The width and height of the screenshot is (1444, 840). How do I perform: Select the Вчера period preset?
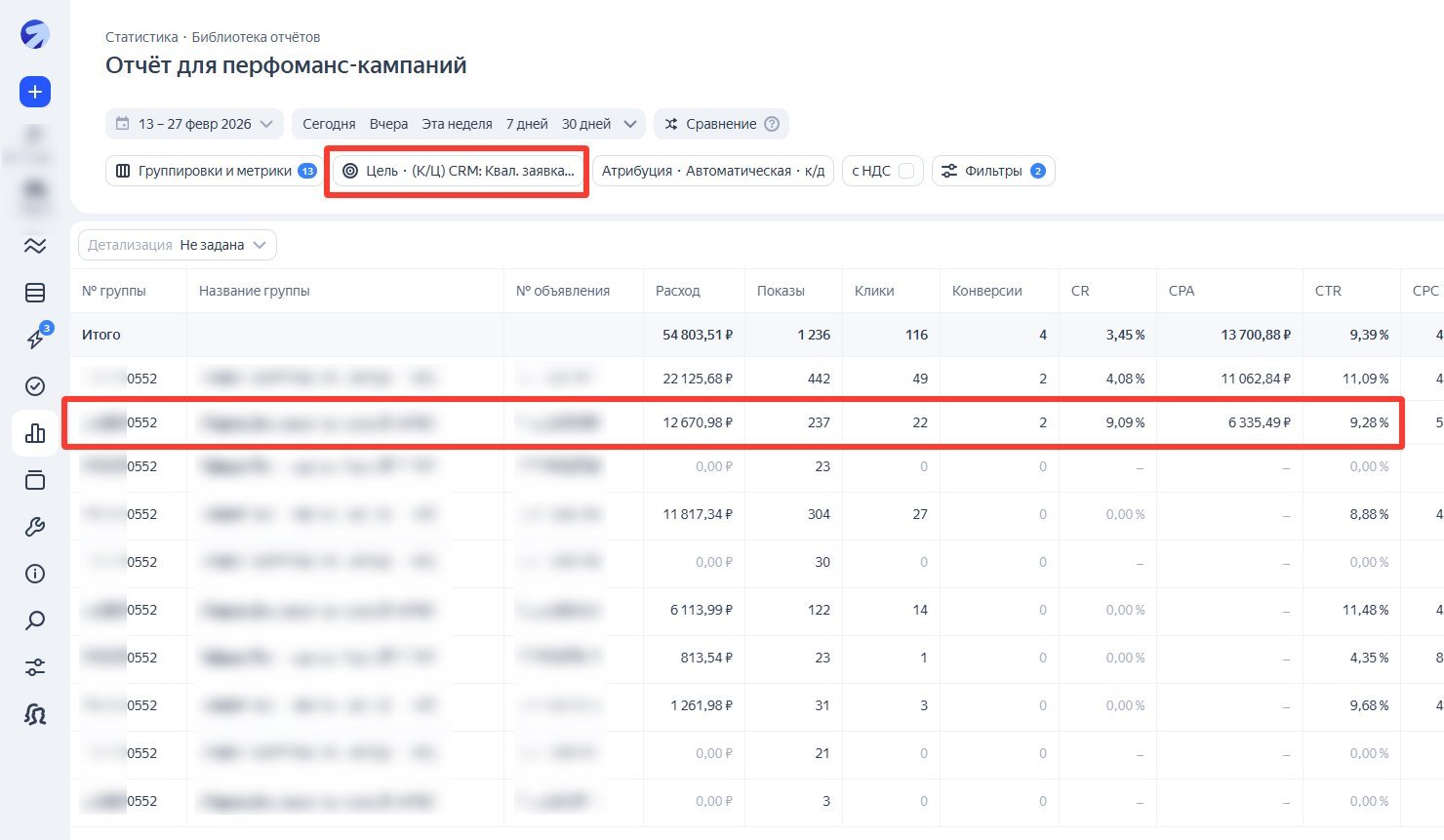[388, 124]
